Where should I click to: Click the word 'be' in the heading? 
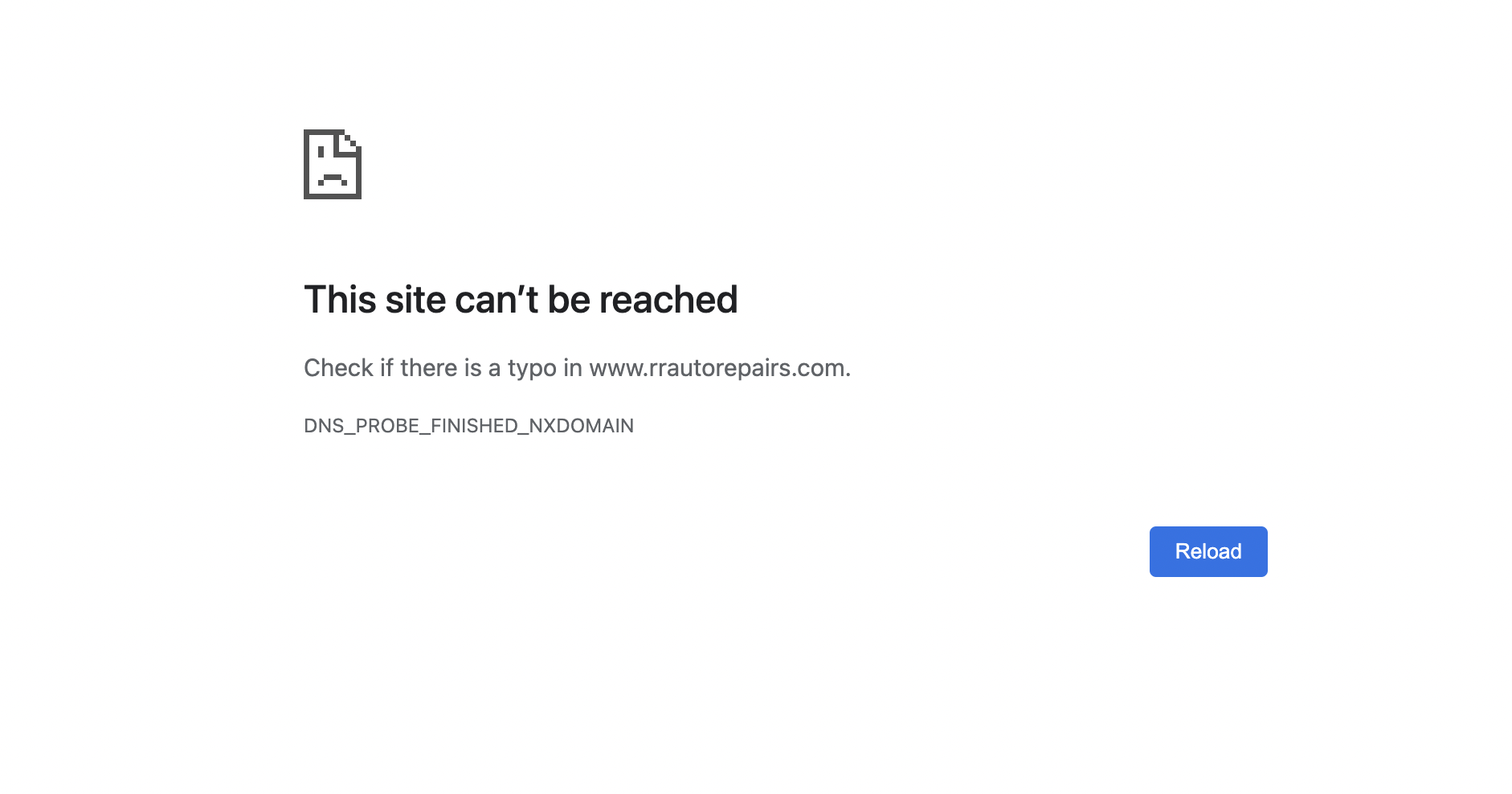(569, 300)
